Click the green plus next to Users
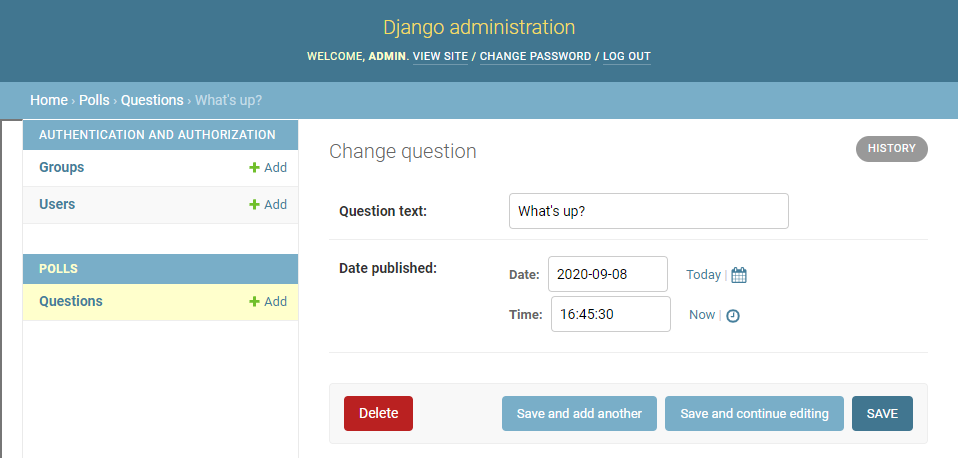The height and width of the screenshot is (458, 958). click(254, 205)
